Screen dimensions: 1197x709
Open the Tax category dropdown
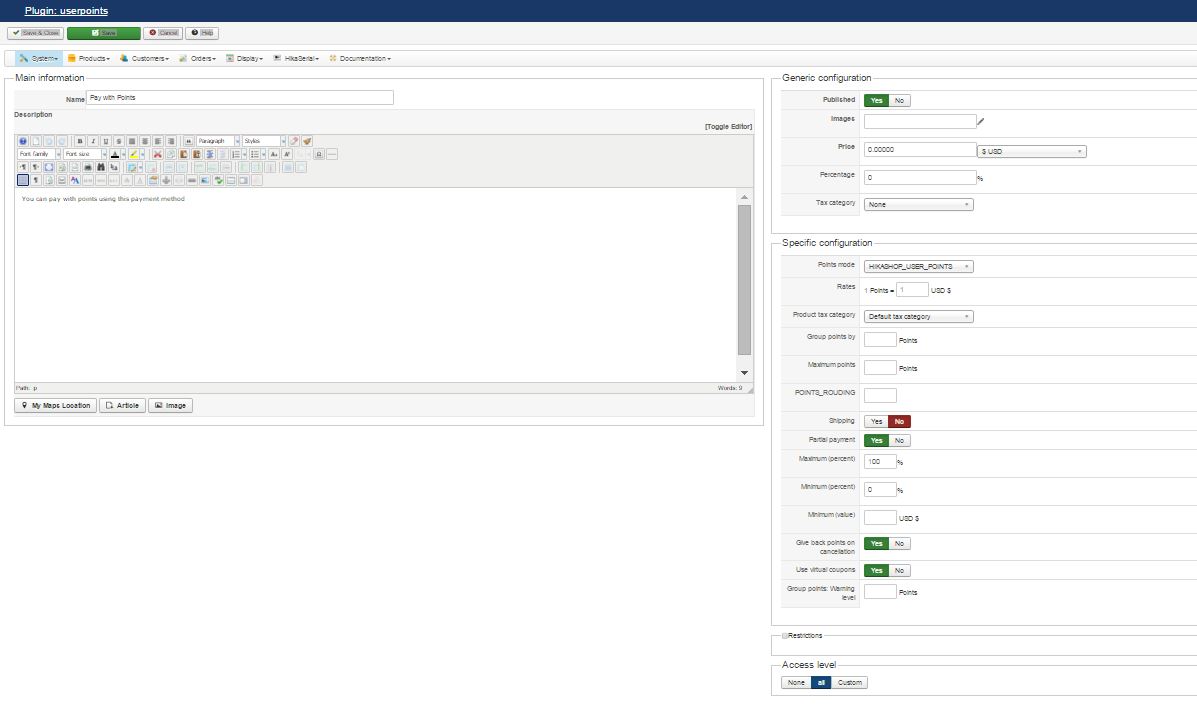[x=918, y=205]
